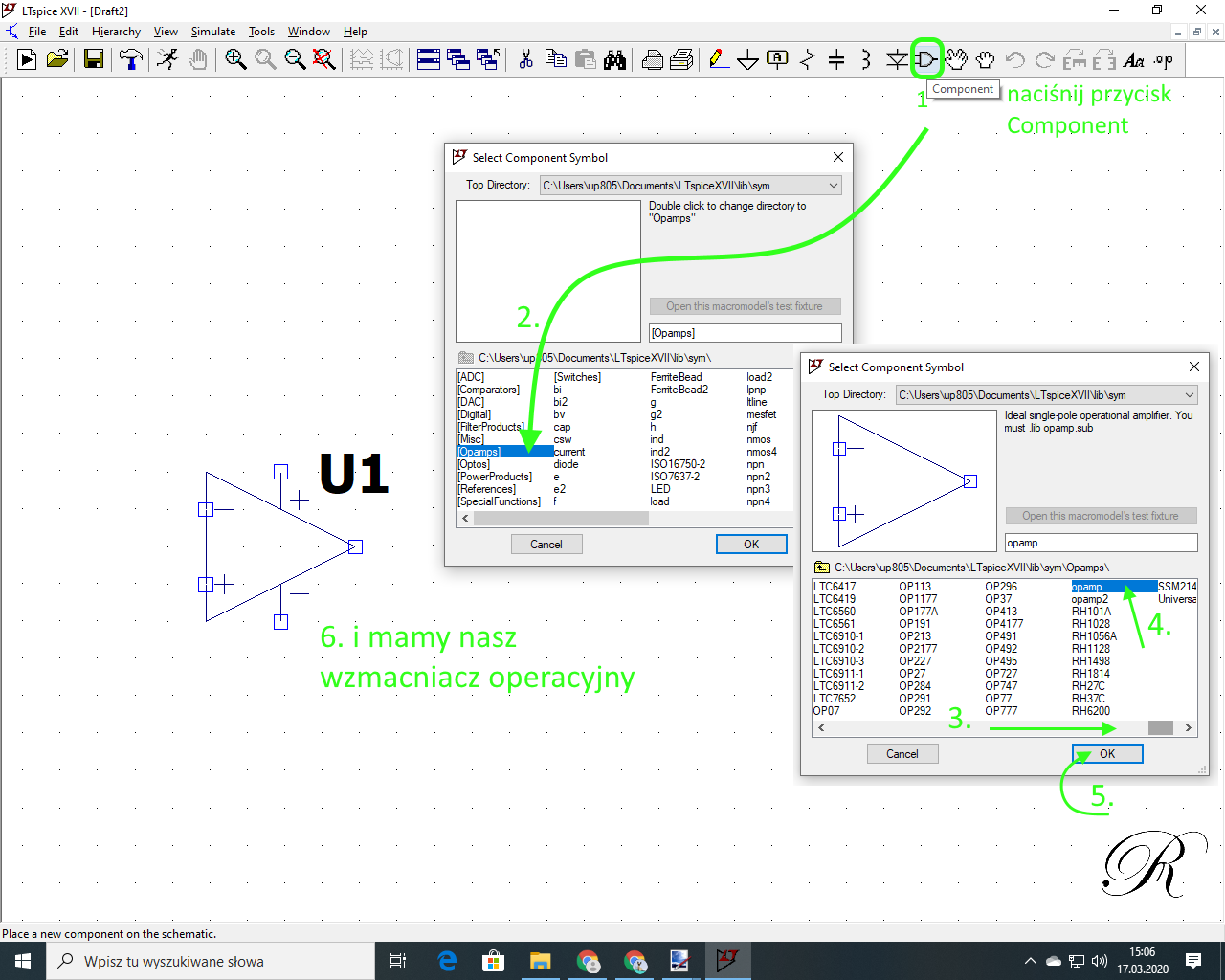The height and width of the screenshot is (980, 1225).
Task: Expand Top Directory dropdown in opamp dialog
Action: (x=1189, y=394)
